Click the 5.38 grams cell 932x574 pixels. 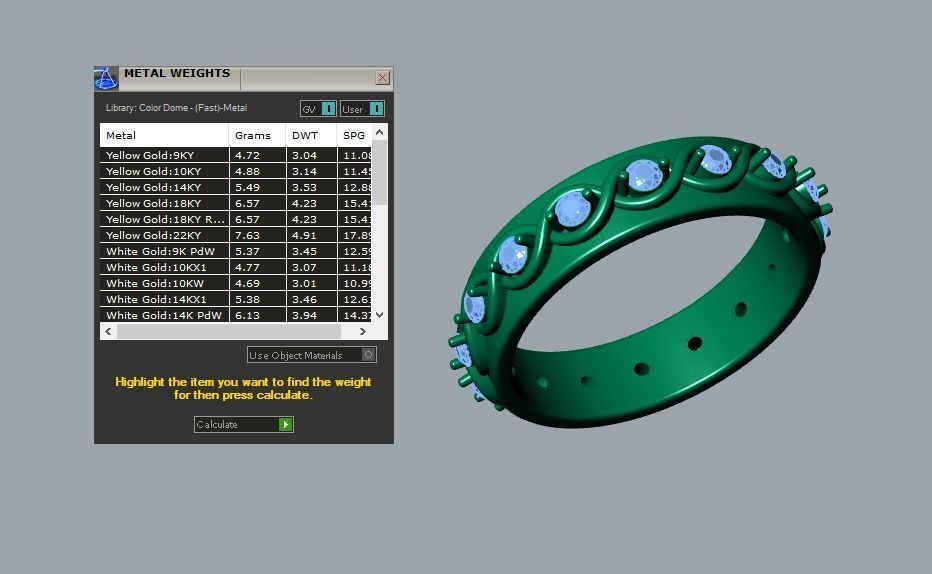pos(257,299)
